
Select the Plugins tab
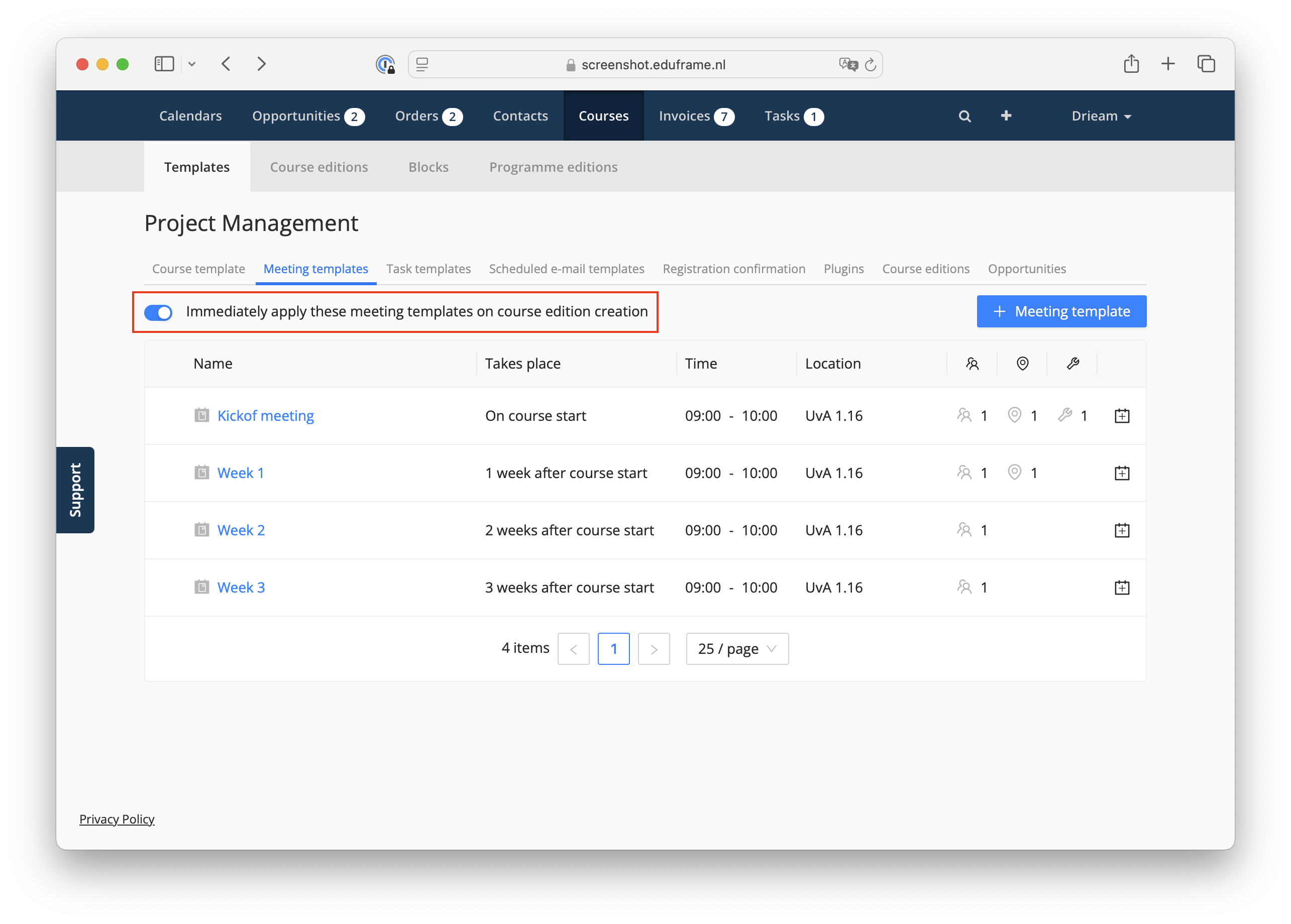pos(844,269)
